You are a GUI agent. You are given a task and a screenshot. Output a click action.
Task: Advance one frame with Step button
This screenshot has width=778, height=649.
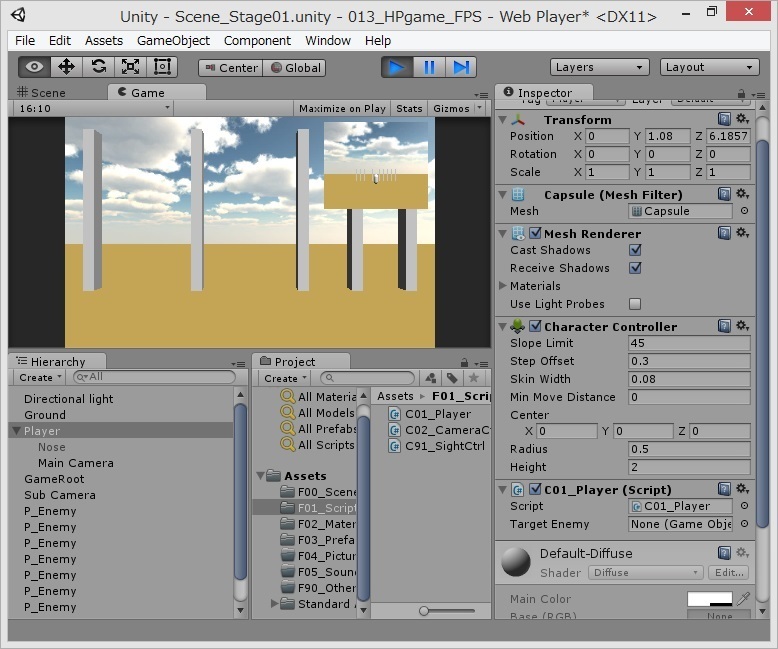coord(460,67)
